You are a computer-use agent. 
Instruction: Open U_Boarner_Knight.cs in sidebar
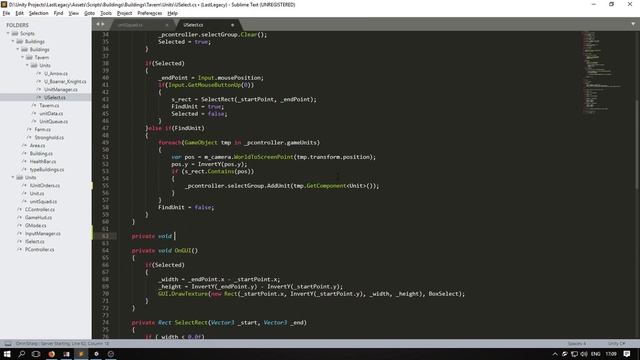[65, 82]
